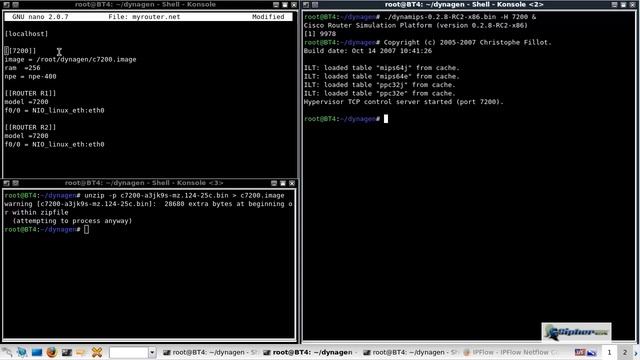Click the Konsole <2> title bar
The width and height of the screenshot is (640, 360).
pos(464,4)
